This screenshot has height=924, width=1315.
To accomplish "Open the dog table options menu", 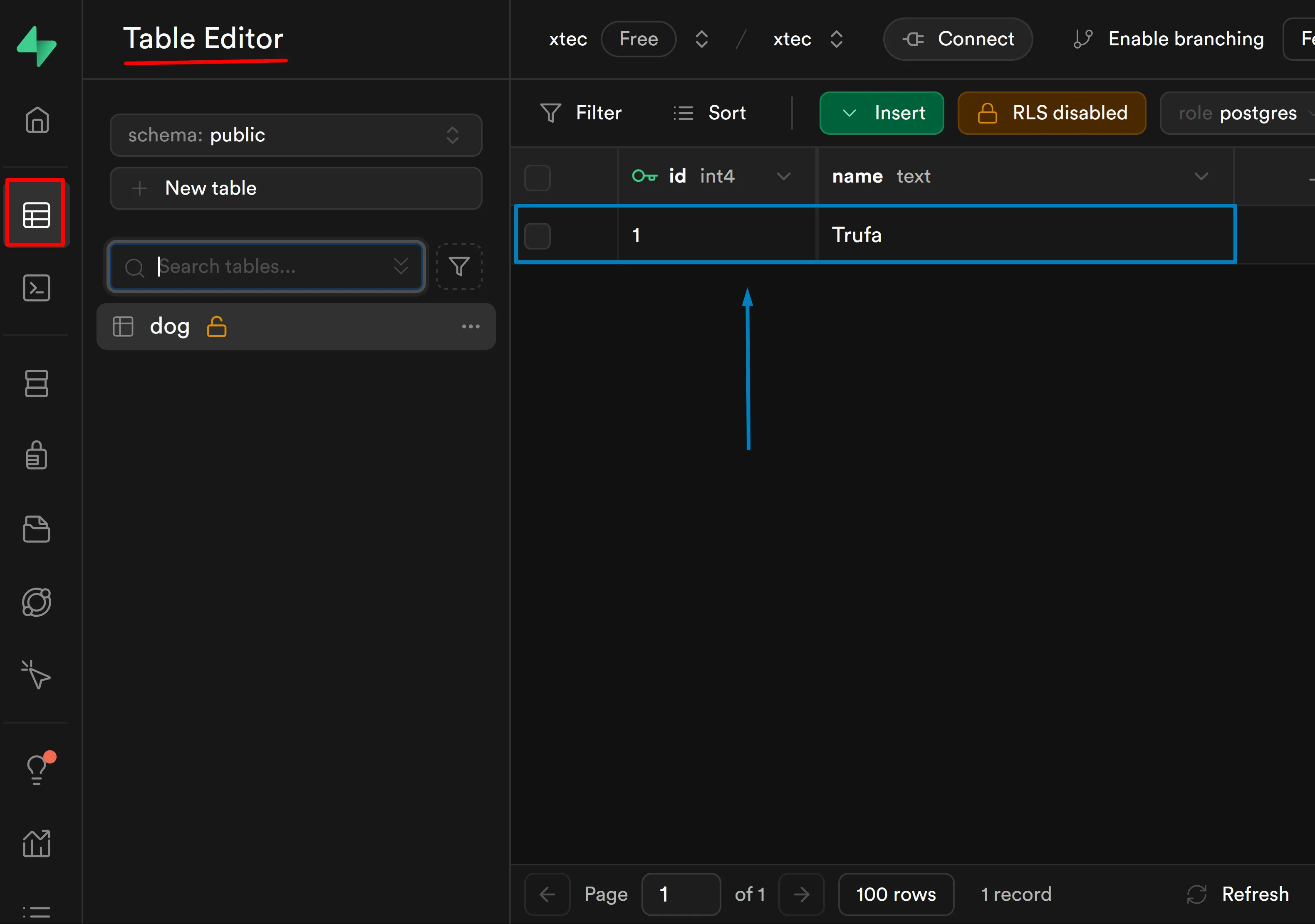I will pos(470,326).
